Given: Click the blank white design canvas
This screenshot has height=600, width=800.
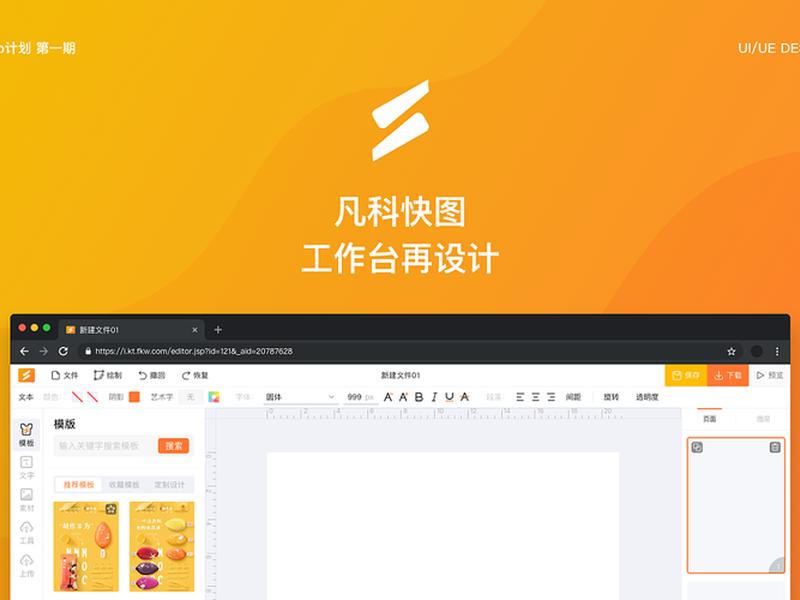Looking at the screenshot, I should click(x=443, y=526).
